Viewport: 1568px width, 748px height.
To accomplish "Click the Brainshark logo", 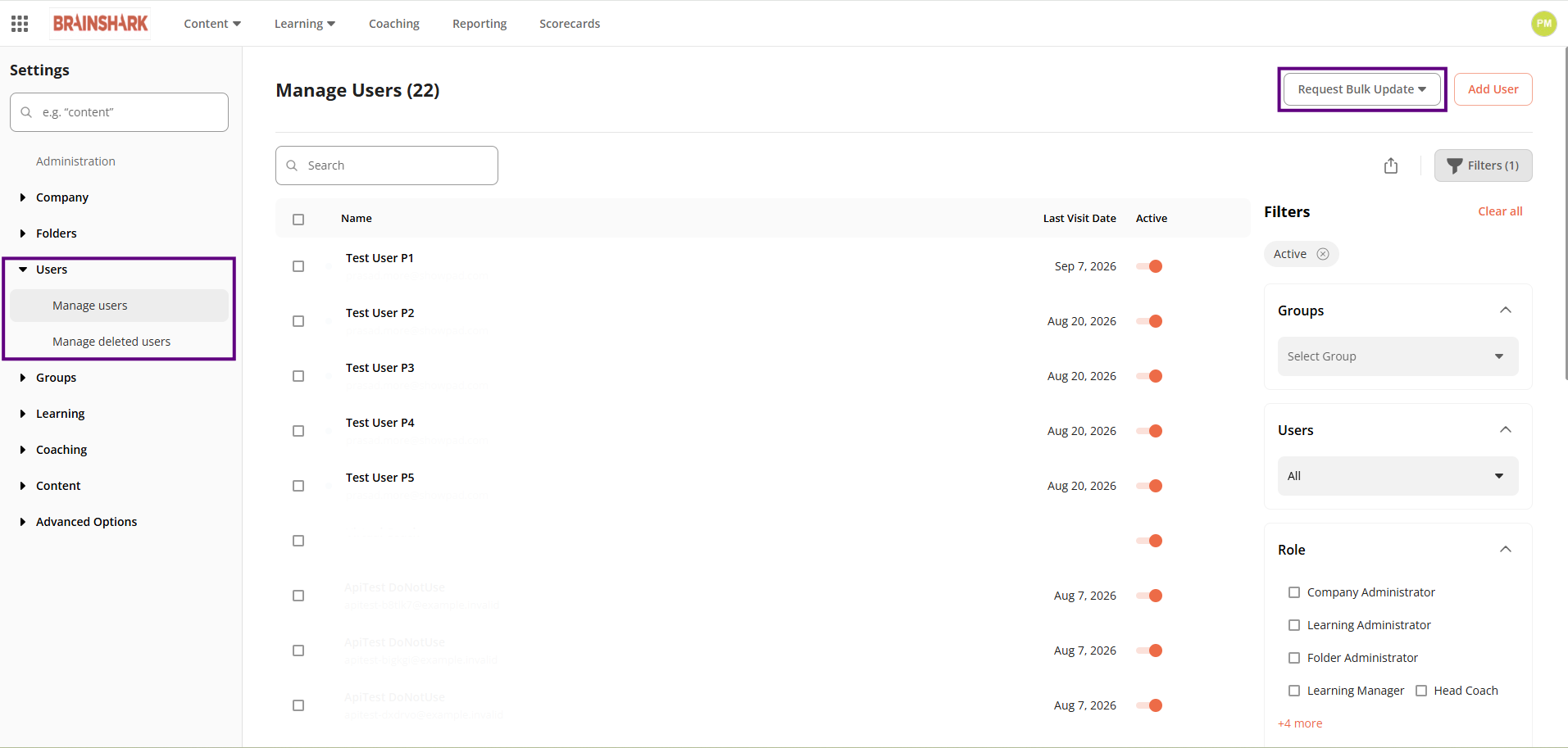I will tap(101, 24).
